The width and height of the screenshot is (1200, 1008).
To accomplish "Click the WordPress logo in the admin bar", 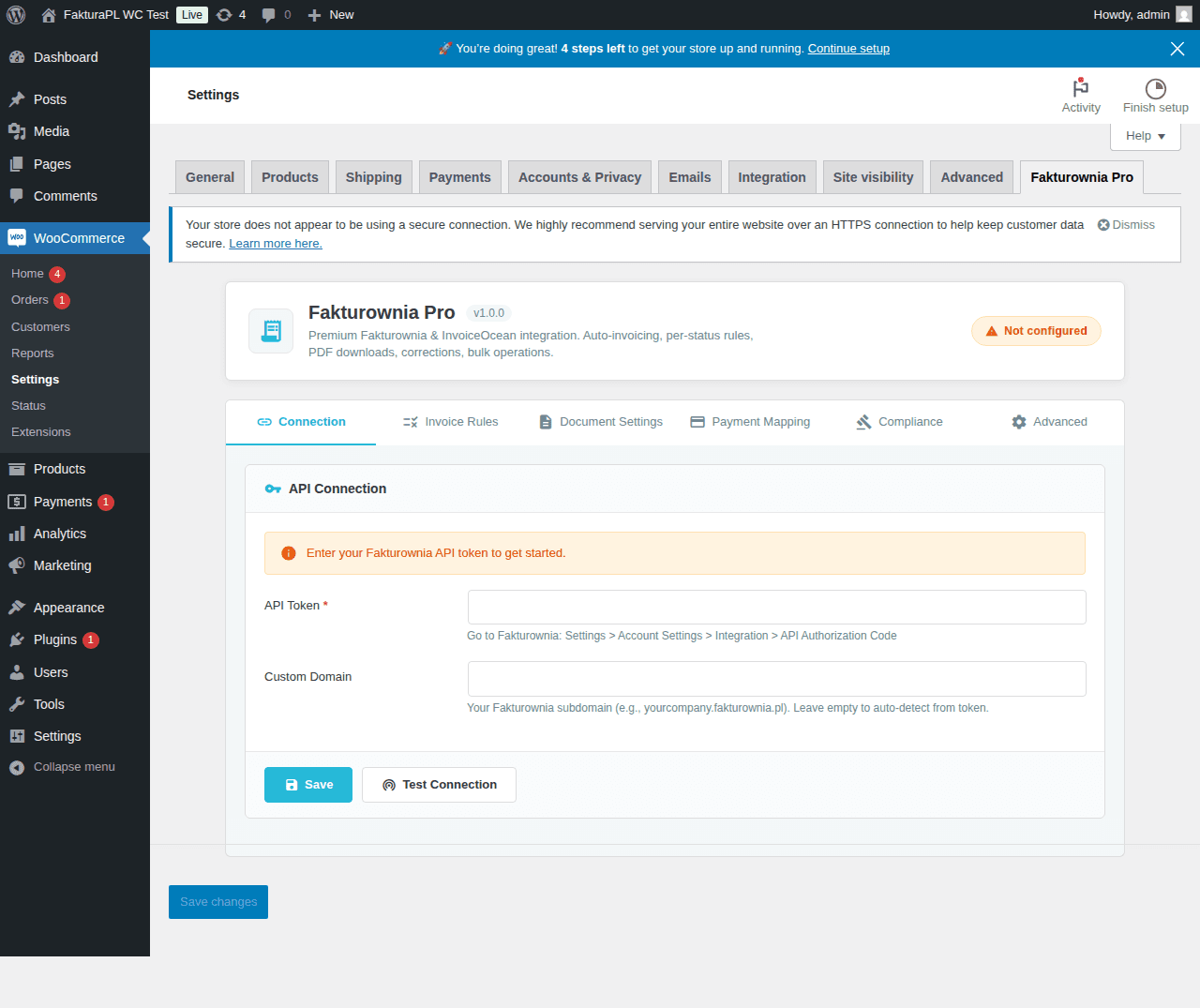I will [16, 14].
